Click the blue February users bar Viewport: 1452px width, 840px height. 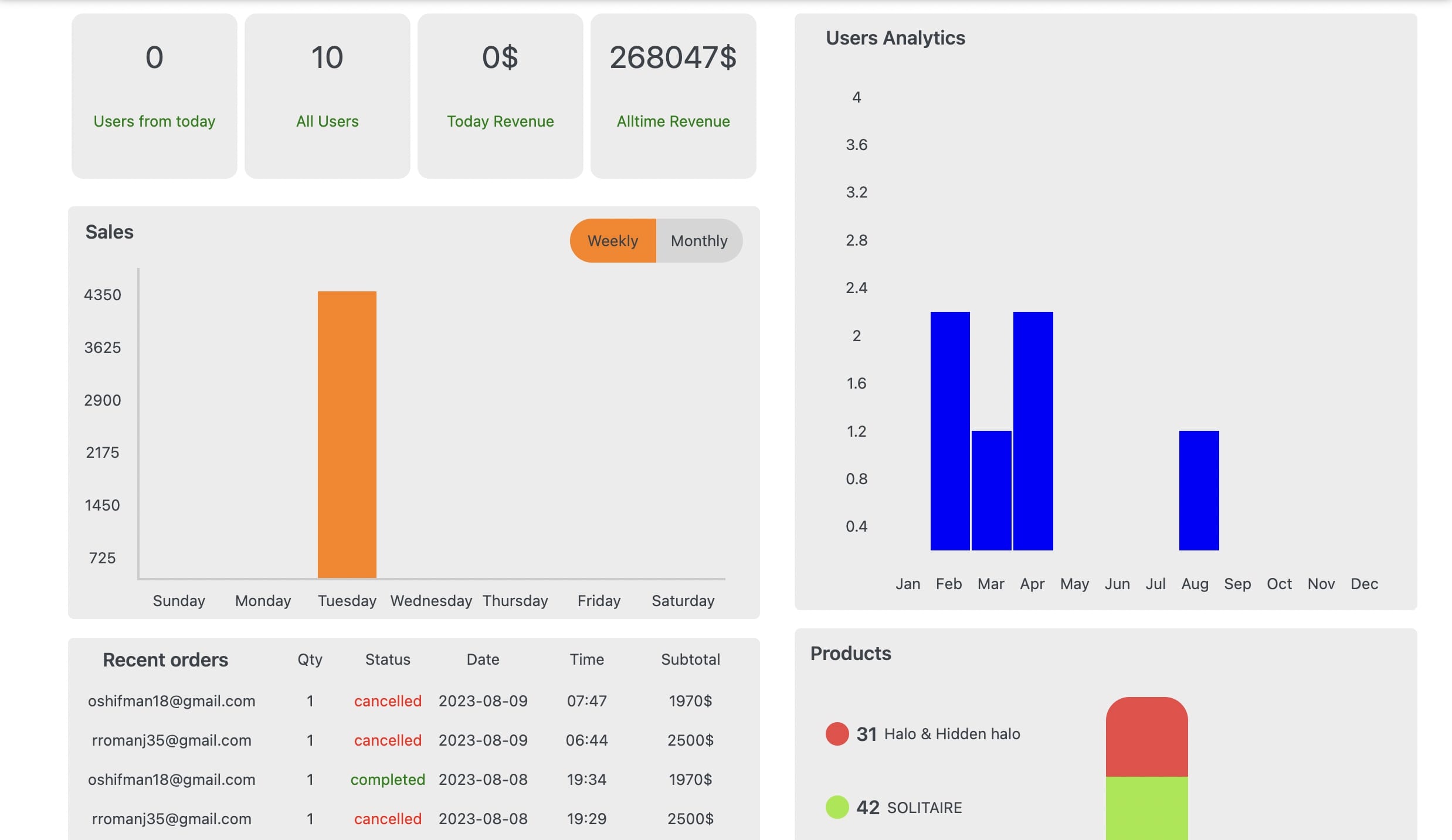[x=950, y=431]
